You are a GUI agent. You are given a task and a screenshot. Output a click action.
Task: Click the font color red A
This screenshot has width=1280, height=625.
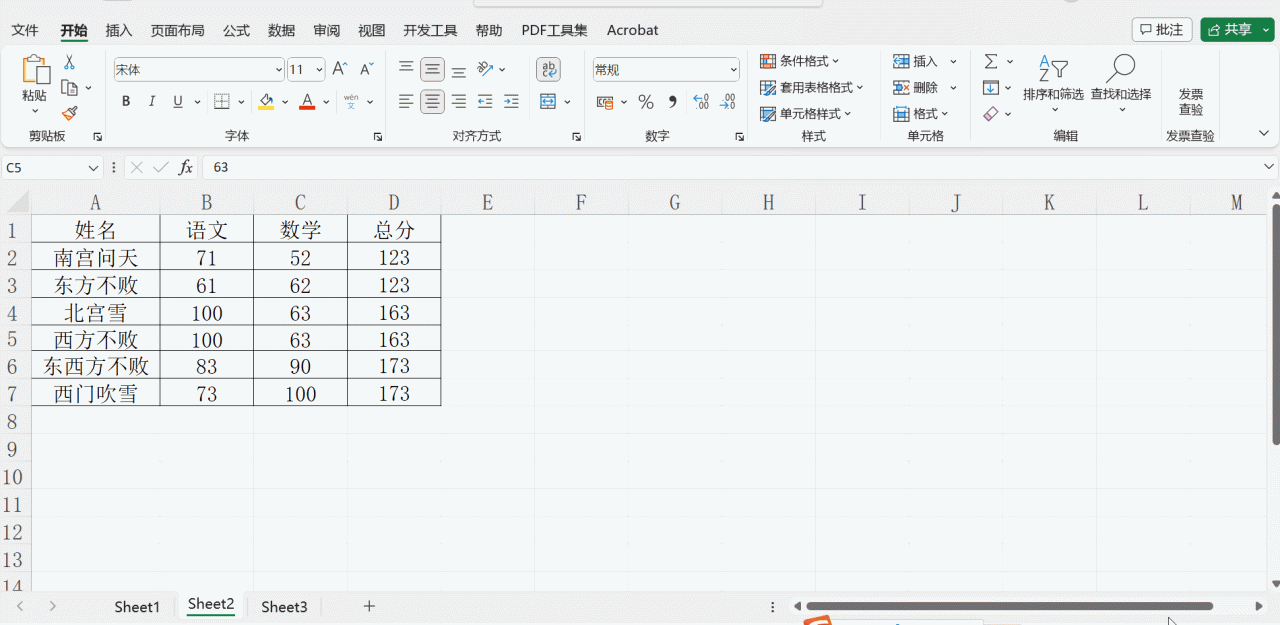(307, 101)
